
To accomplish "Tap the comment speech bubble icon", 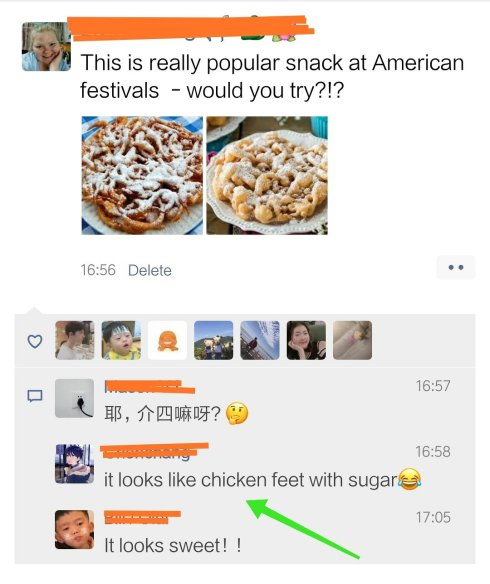I will click(35, 396).
